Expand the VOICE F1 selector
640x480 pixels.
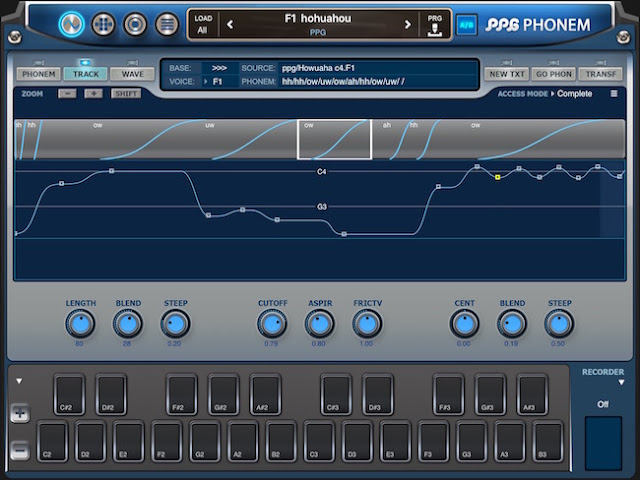[214, 82]
